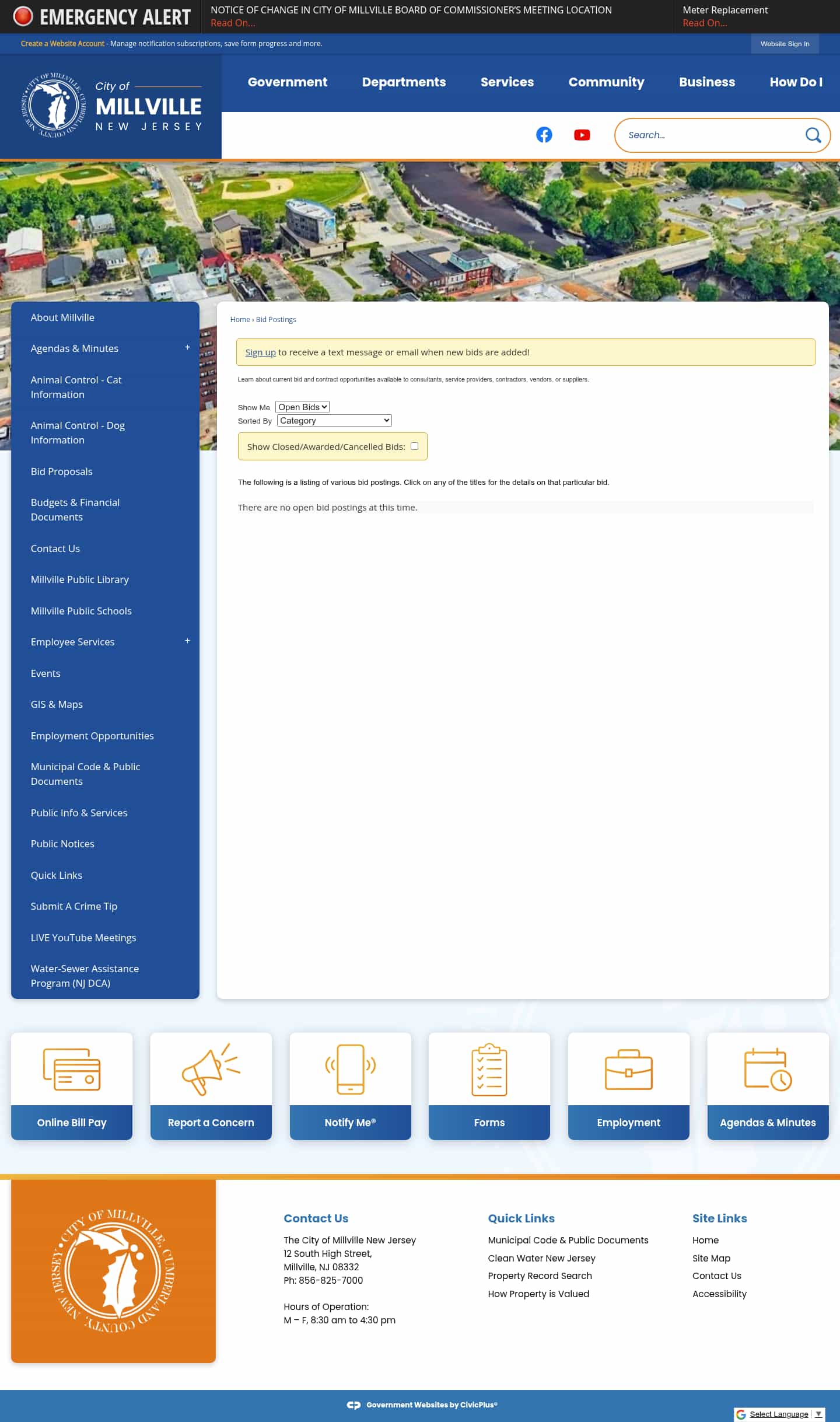
Task: Open the Departments menu
Action: pos(404,82)
